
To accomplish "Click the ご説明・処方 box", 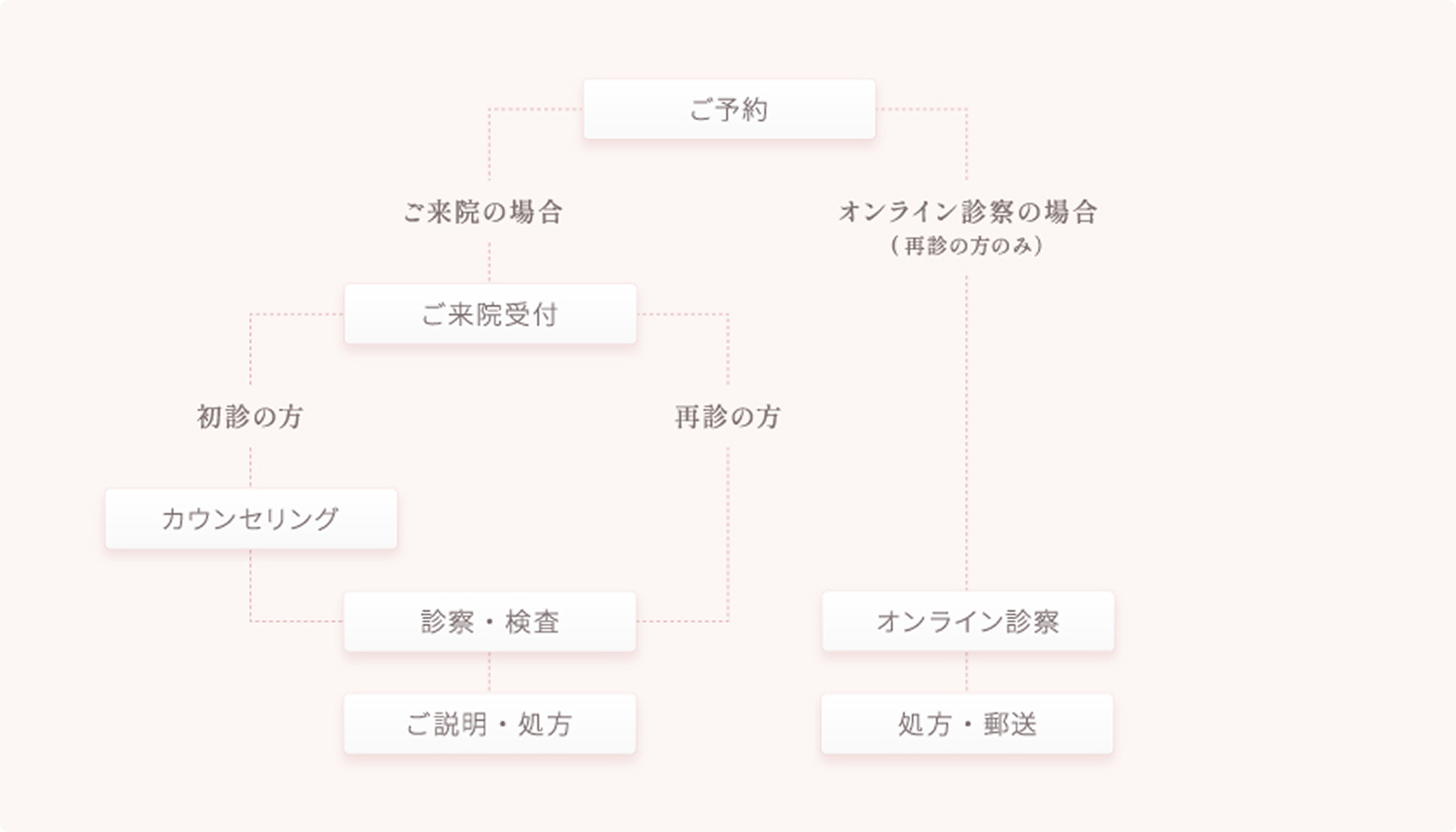I will 490,724.
